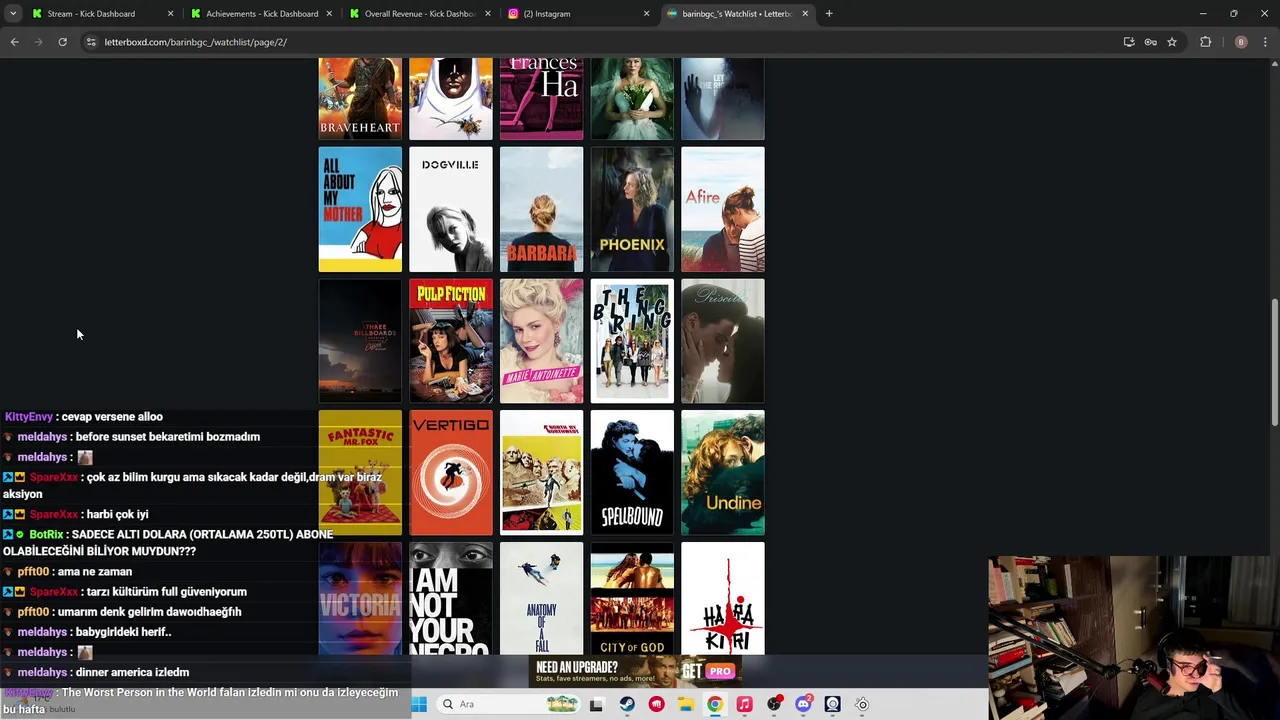Open a new browser tab
This screenshot has height=720, width=1280.
point(829,14)
